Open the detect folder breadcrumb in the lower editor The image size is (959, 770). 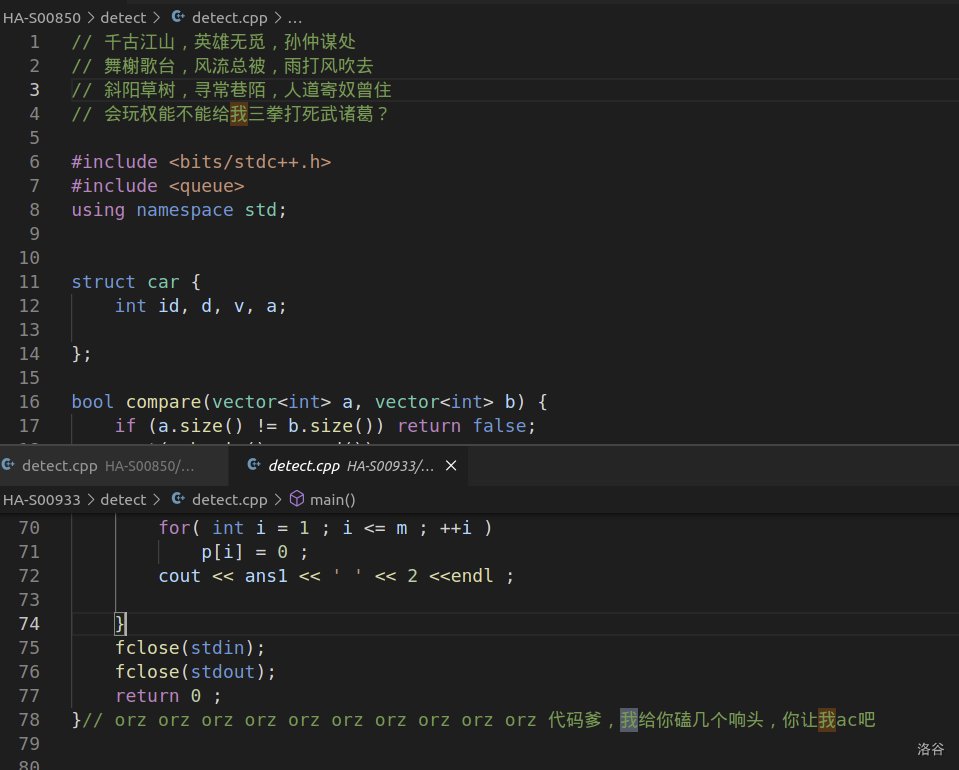click(124, 500)
